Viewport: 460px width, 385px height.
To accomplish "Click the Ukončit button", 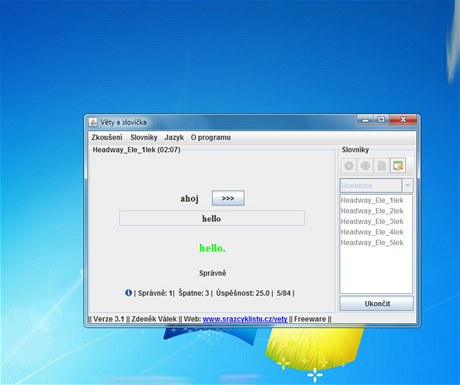I will pos(377,304).
